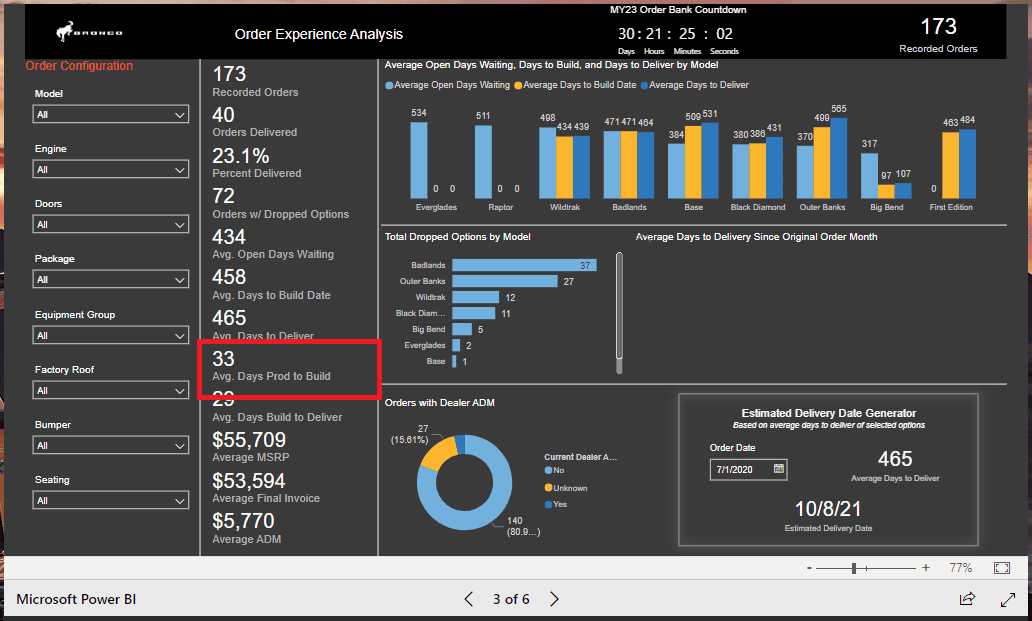Click the MY23 Order Bank Countdown timer

click(x=678, y=31)
